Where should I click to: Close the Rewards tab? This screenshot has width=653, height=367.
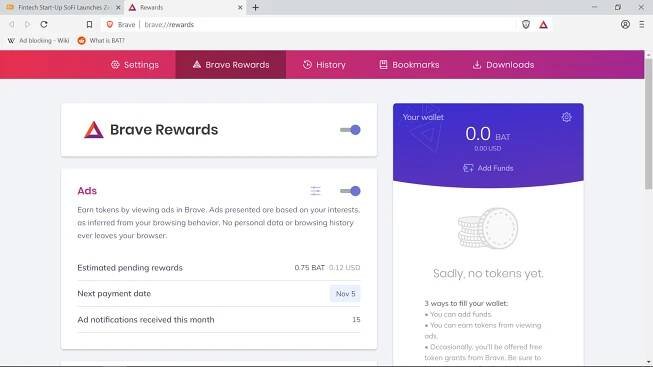coord(240,7)
